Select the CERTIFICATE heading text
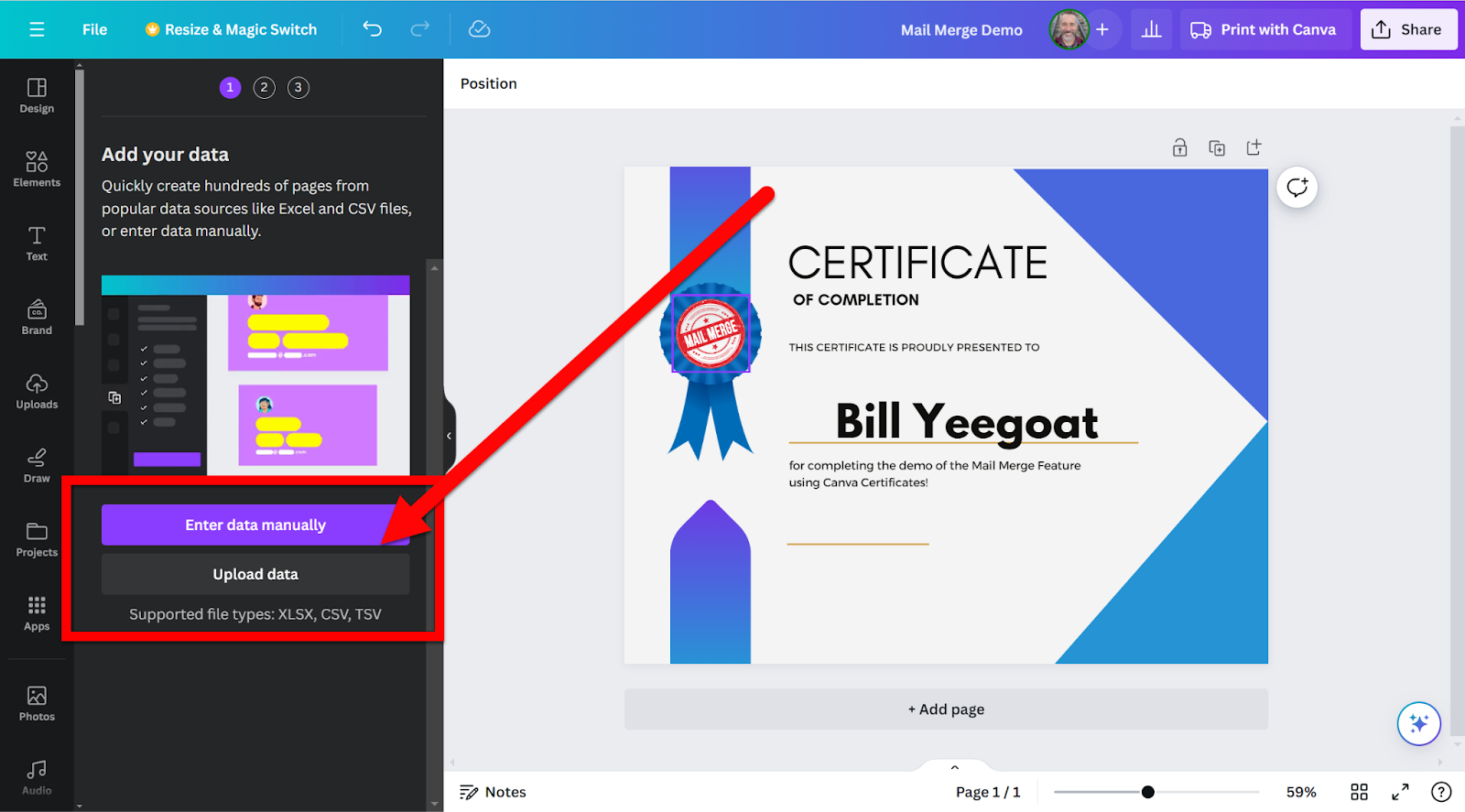Image resolution: width=1465 pixels, height=812 pixels. pos(917,264)
